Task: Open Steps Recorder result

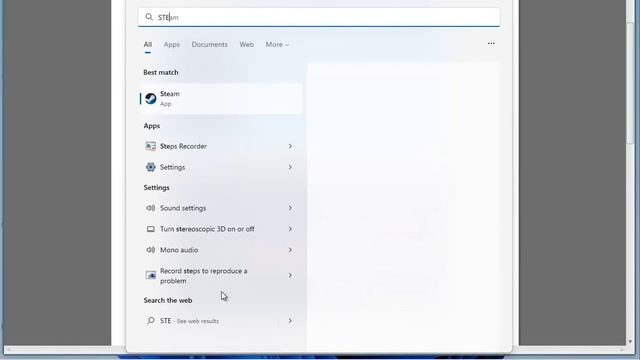Action: click(x=221, y=146)
